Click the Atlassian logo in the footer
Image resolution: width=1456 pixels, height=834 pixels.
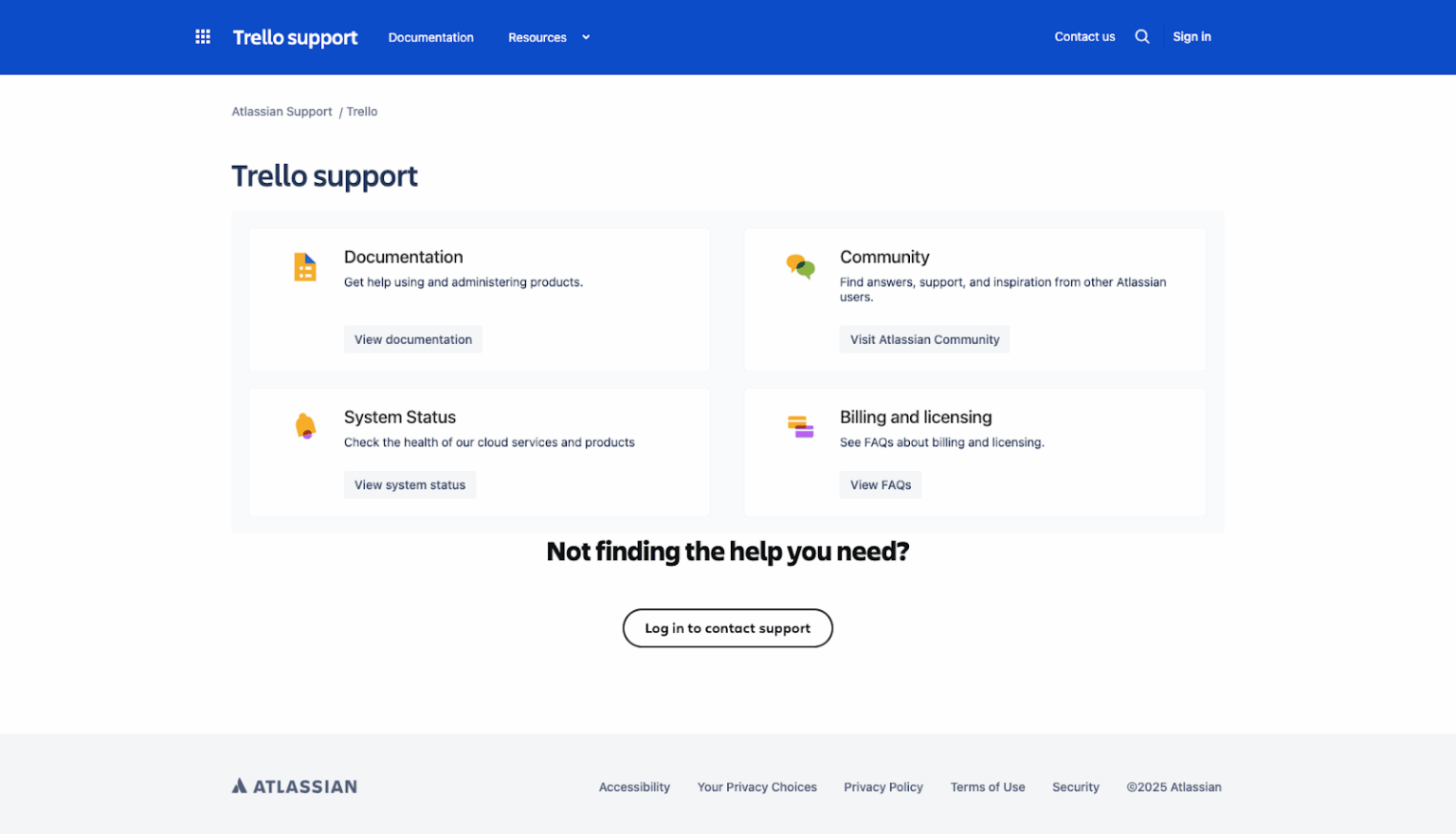coord(294,786)
